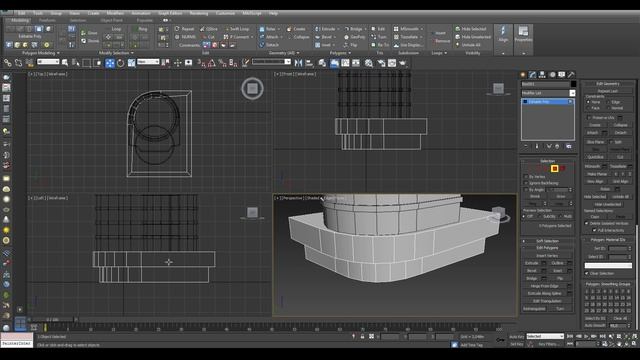
Task: Toggle Preserve UVs checkbox
Action: pyautogui.click(x=589, y=118)
